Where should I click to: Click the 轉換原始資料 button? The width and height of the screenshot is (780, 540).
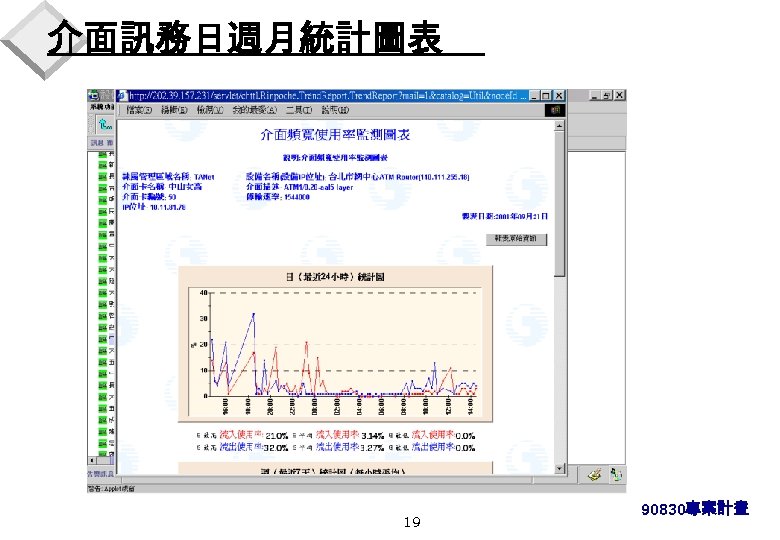516,239
